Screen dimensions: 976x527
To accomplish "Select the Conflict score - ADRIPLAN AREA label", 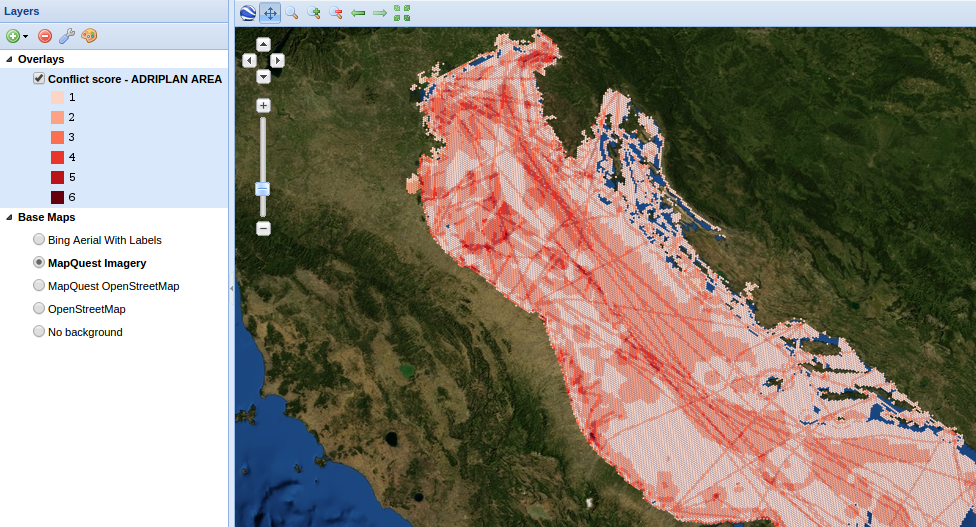I will 134,79.
